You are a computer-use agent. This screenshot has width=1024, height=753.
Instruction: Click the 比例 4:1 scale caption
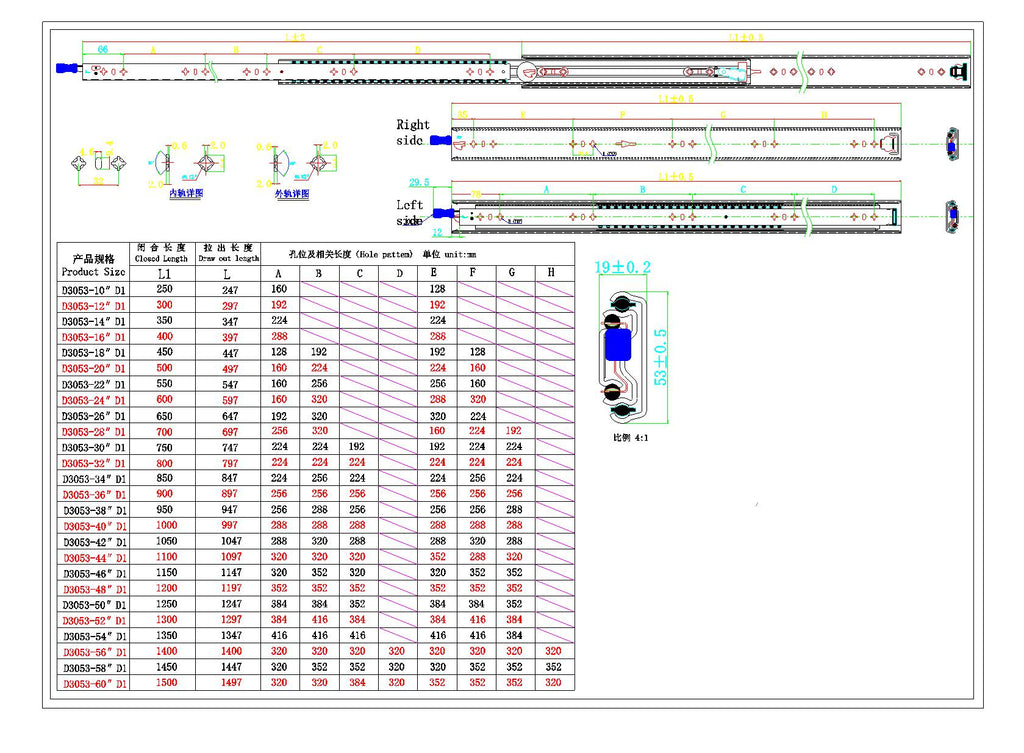click(630, 437)
